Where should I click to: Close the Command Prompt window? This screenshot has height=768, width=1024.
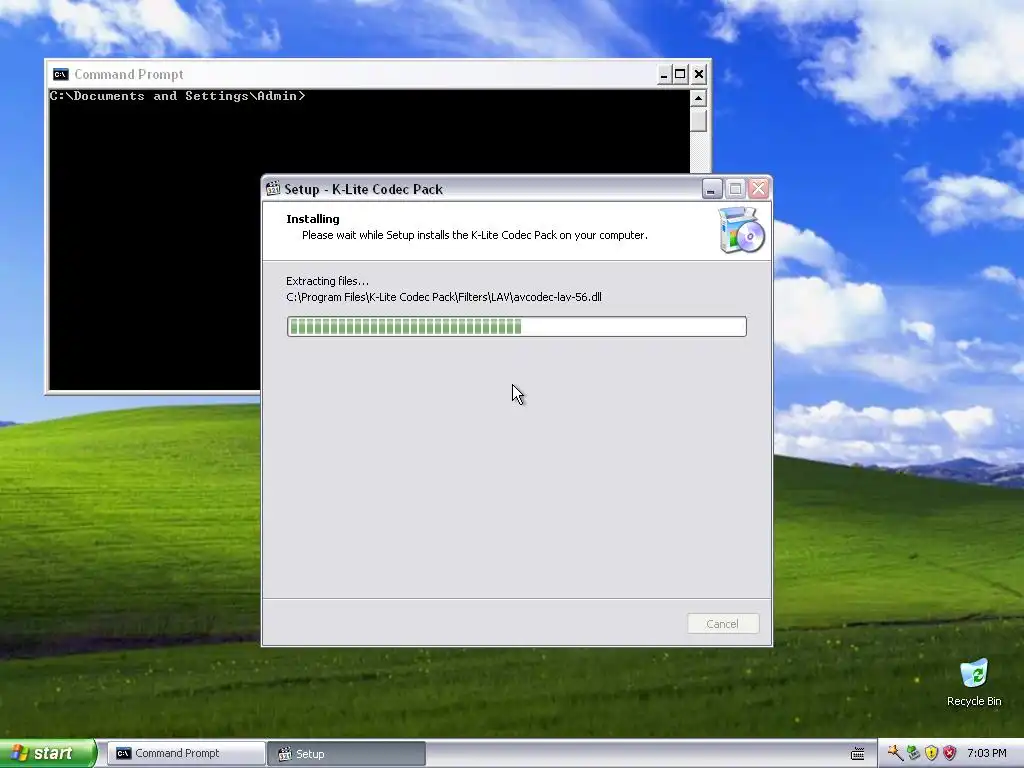coord(699,74)
